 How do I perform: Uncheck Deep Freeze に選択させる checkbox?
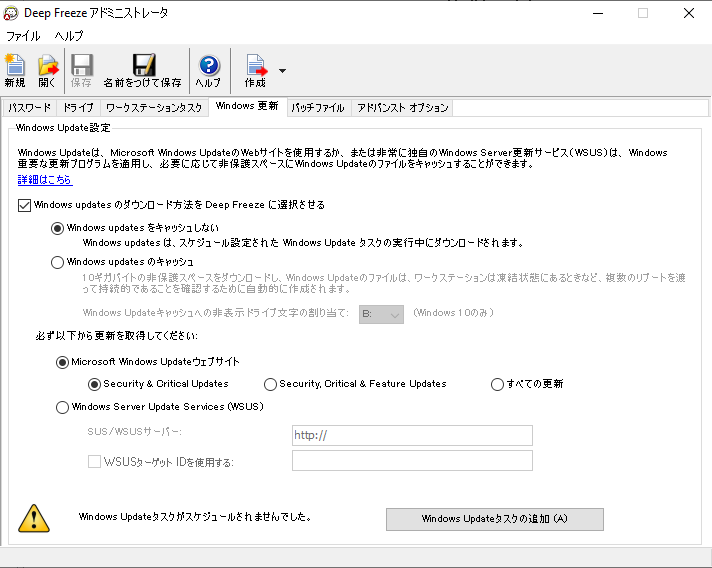point(25,205)
